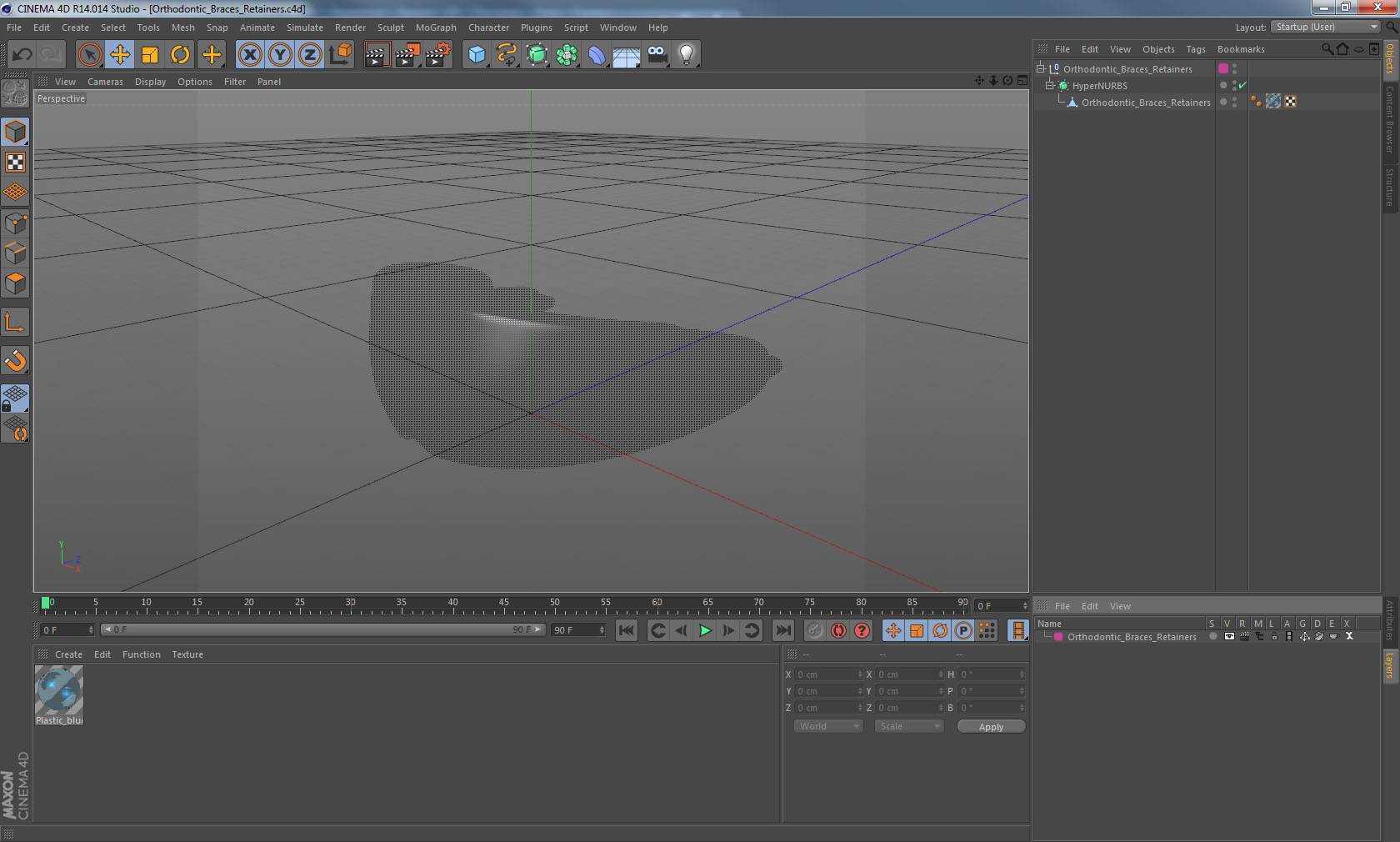Collapse the HyperNURBS tree node

point(1050,85)
